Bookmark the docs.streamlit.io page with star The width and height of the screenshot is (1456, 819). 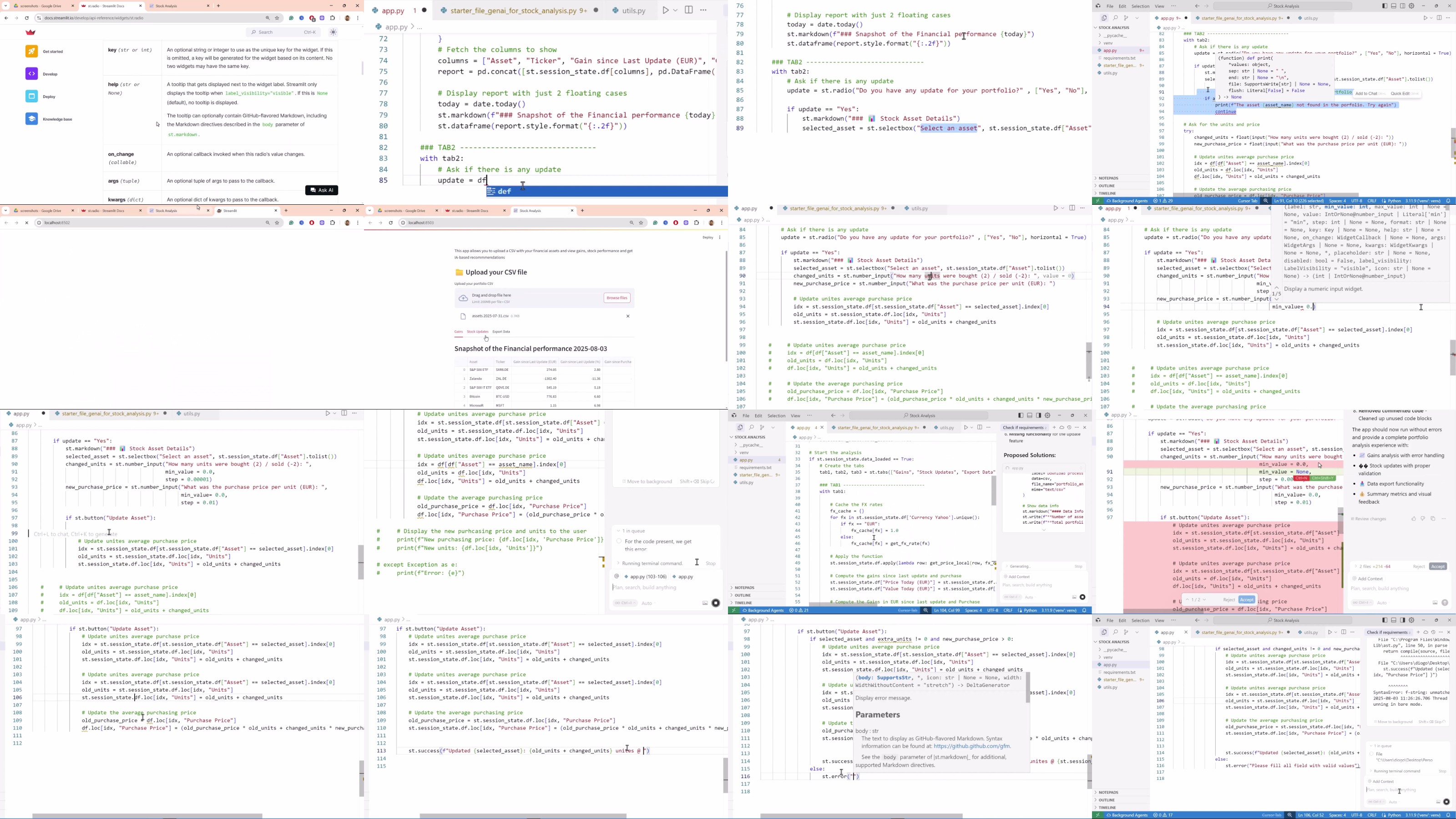277,18
